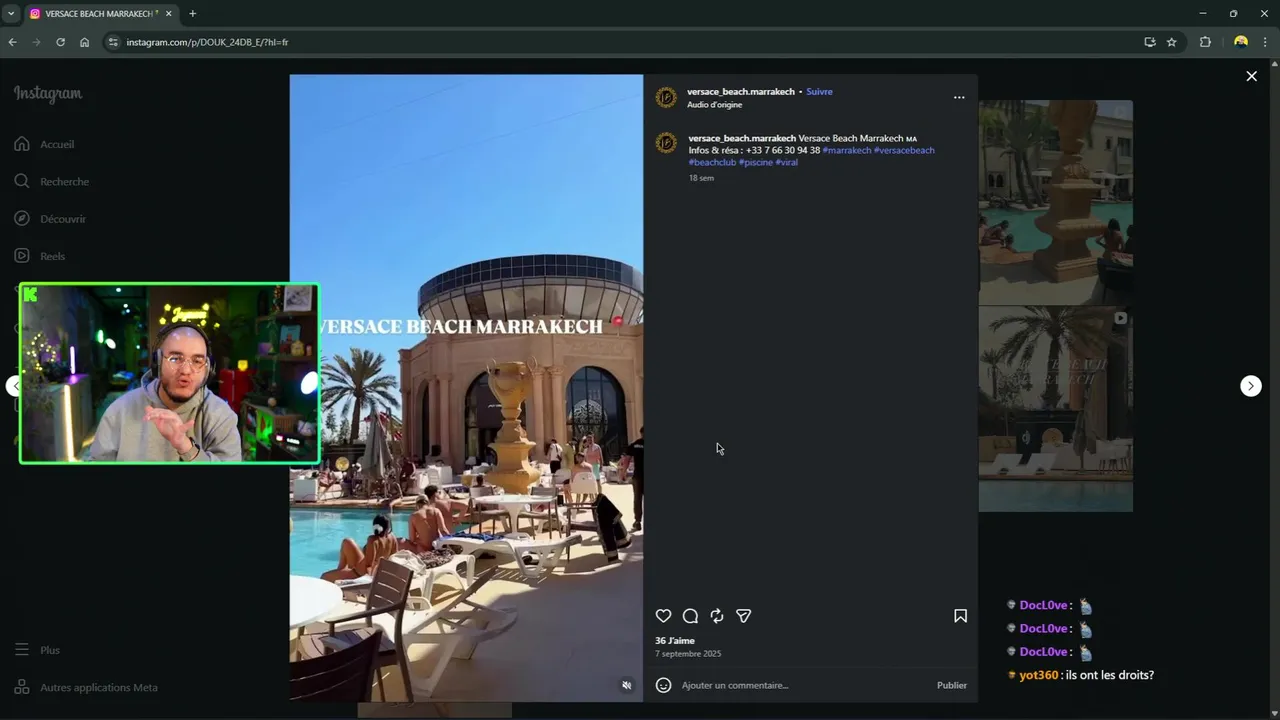Open the emoji picker in comment box
Viewport: 1280px width, 720px height.
point(663,685)
